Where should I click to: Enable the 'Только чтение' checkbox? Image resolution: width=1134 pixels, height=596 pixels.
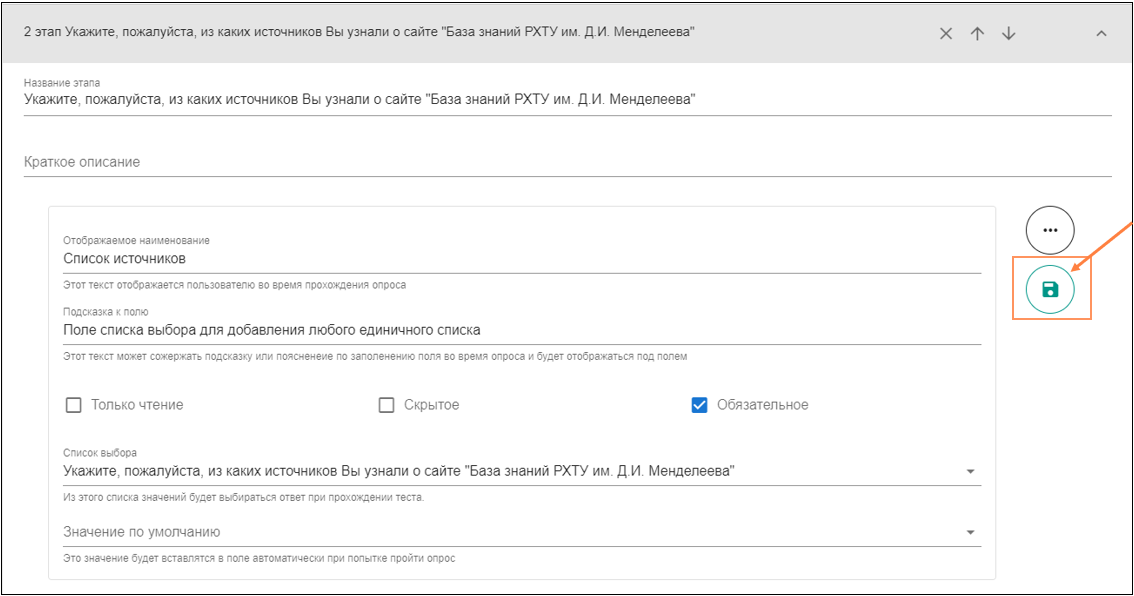(73, 405)
